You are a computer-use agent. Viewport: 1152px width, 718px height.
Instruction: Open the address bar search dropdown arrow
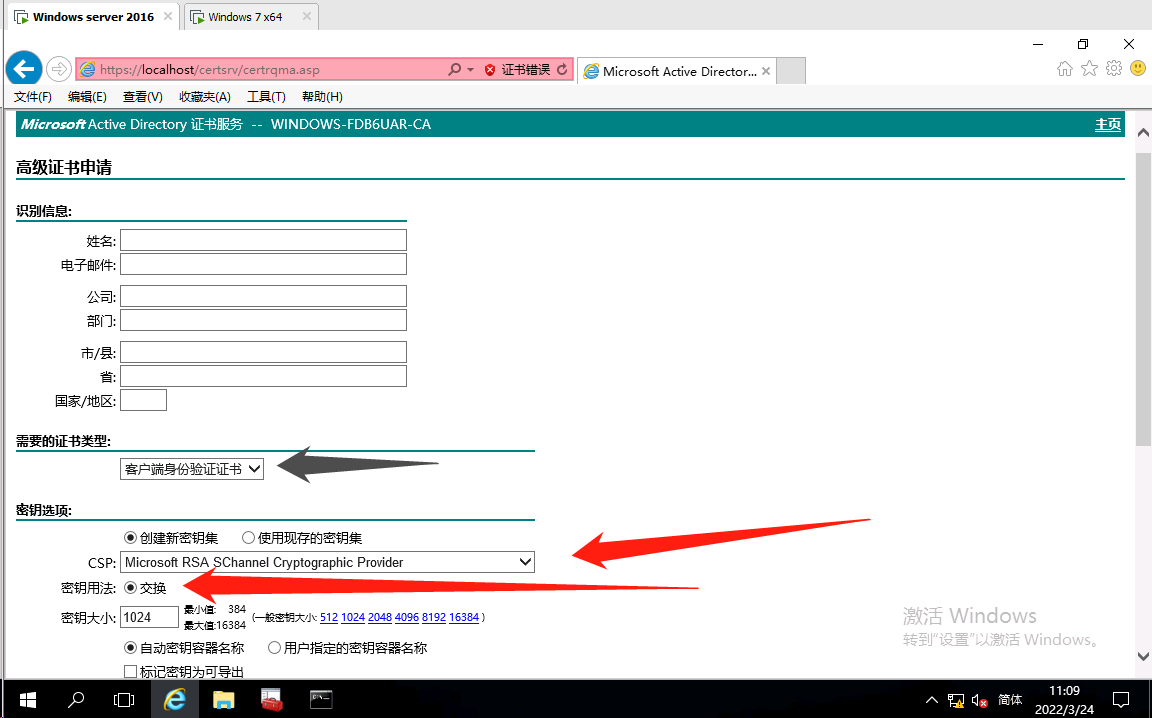pyautogui.click(x=470, y=70)
